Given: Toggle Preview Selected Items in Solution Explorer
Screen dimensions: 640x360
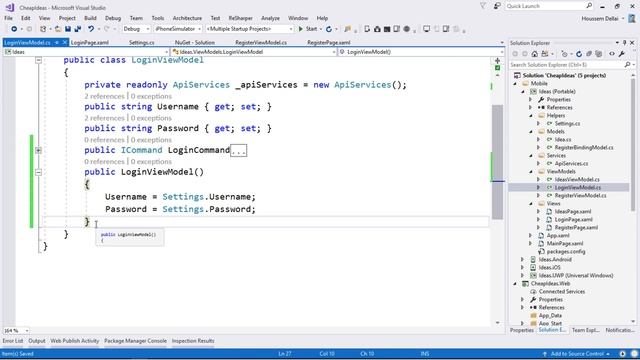Looking at the screenshot, I should click(611, 54).
